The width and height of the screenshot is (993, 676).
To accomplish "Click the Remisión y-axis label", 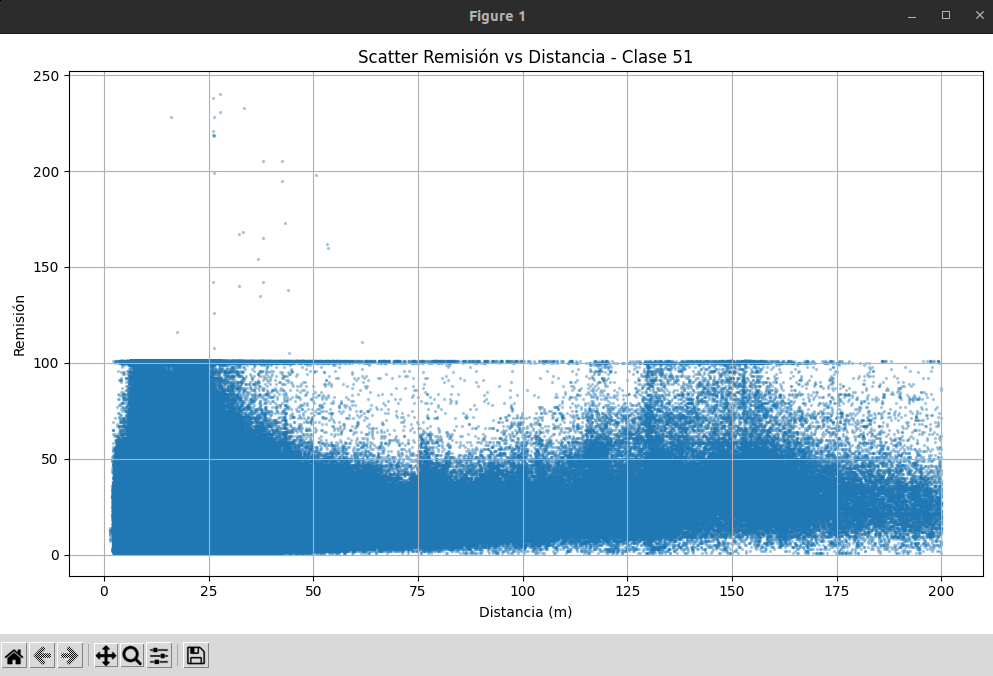I will click(19, 326).
